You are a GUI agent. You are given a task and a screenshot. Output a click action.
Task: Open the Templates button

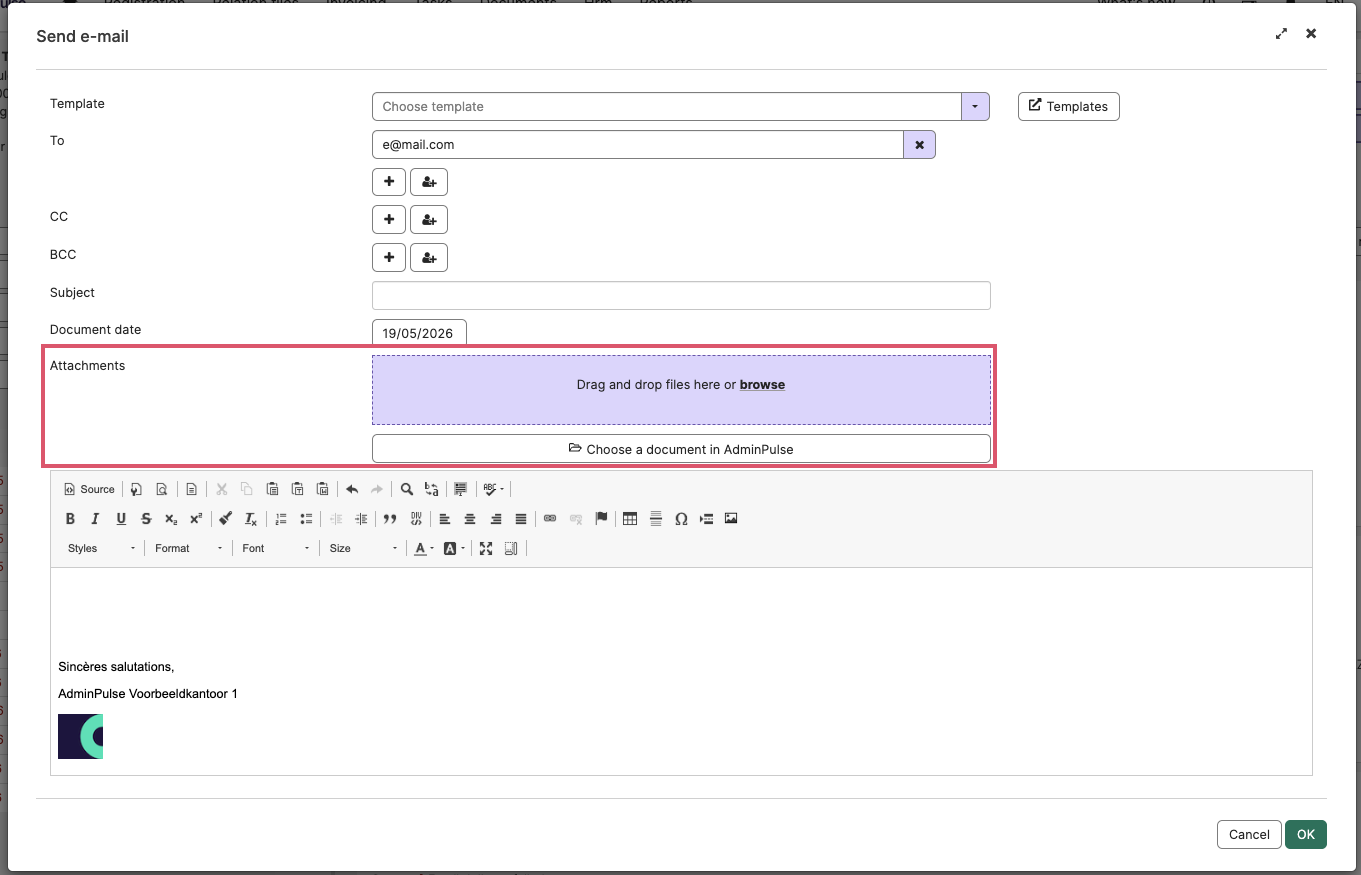point(1068,106)
